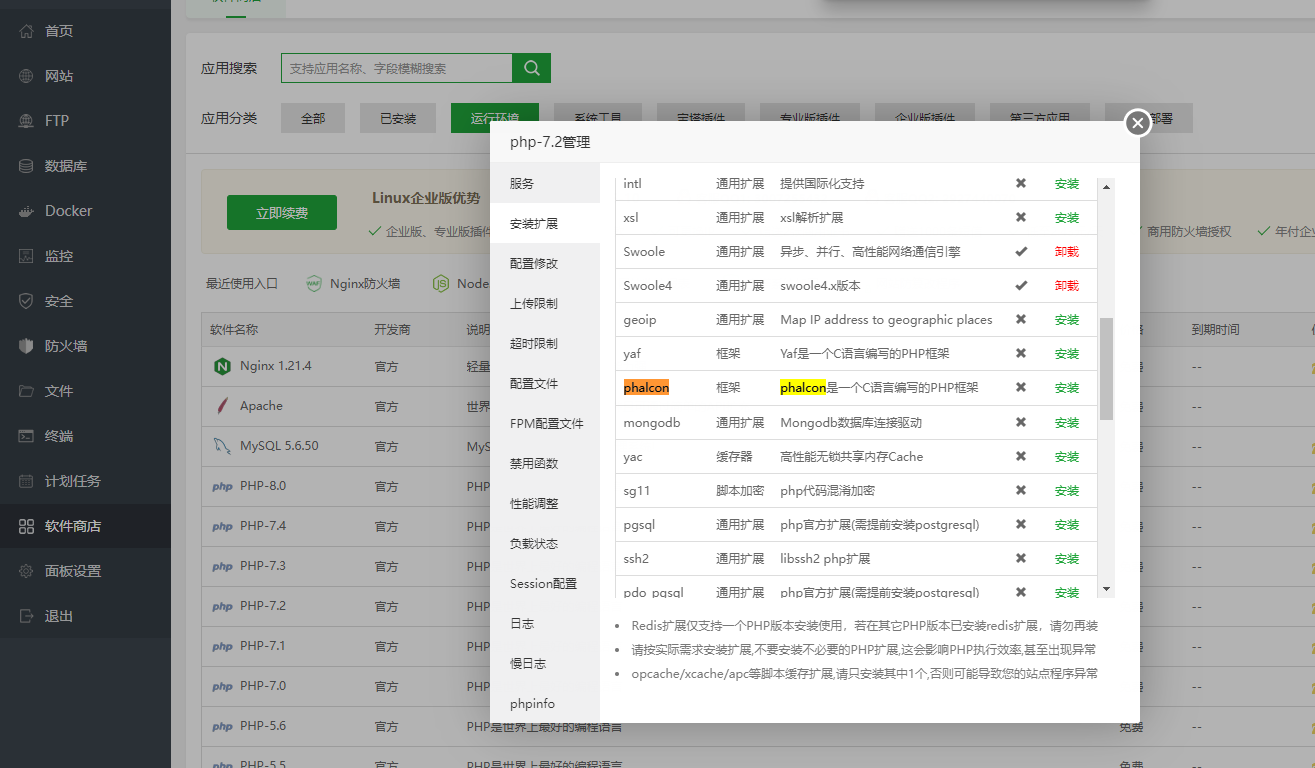Image resolution: width=1315 pixels, height=768 pixels.
Task: Click the green search magnifier button
Action: pos(531,68)
